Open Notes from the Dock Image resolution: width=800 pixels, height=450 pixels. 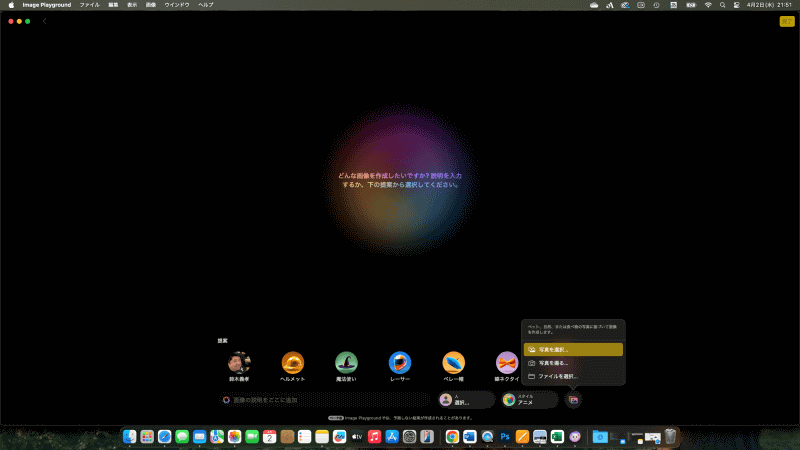click(x=322, y=437)
